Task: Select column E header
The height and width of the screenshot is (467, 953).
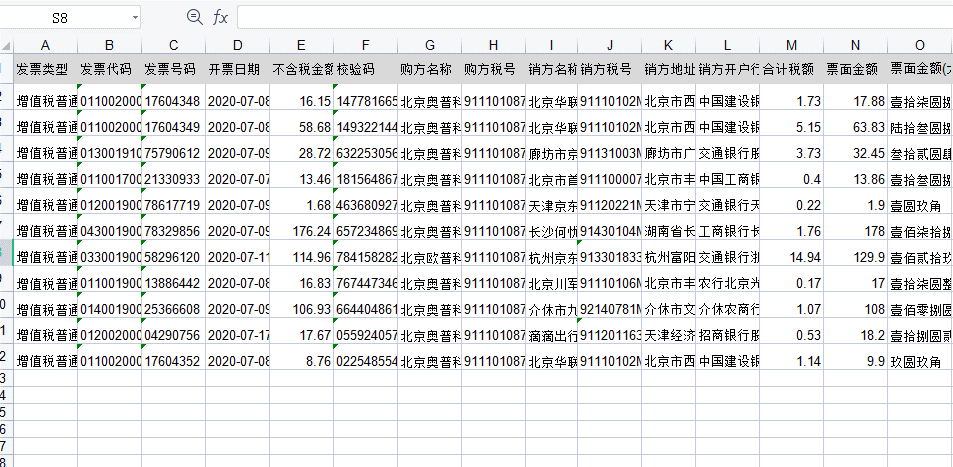Action: 301,45
